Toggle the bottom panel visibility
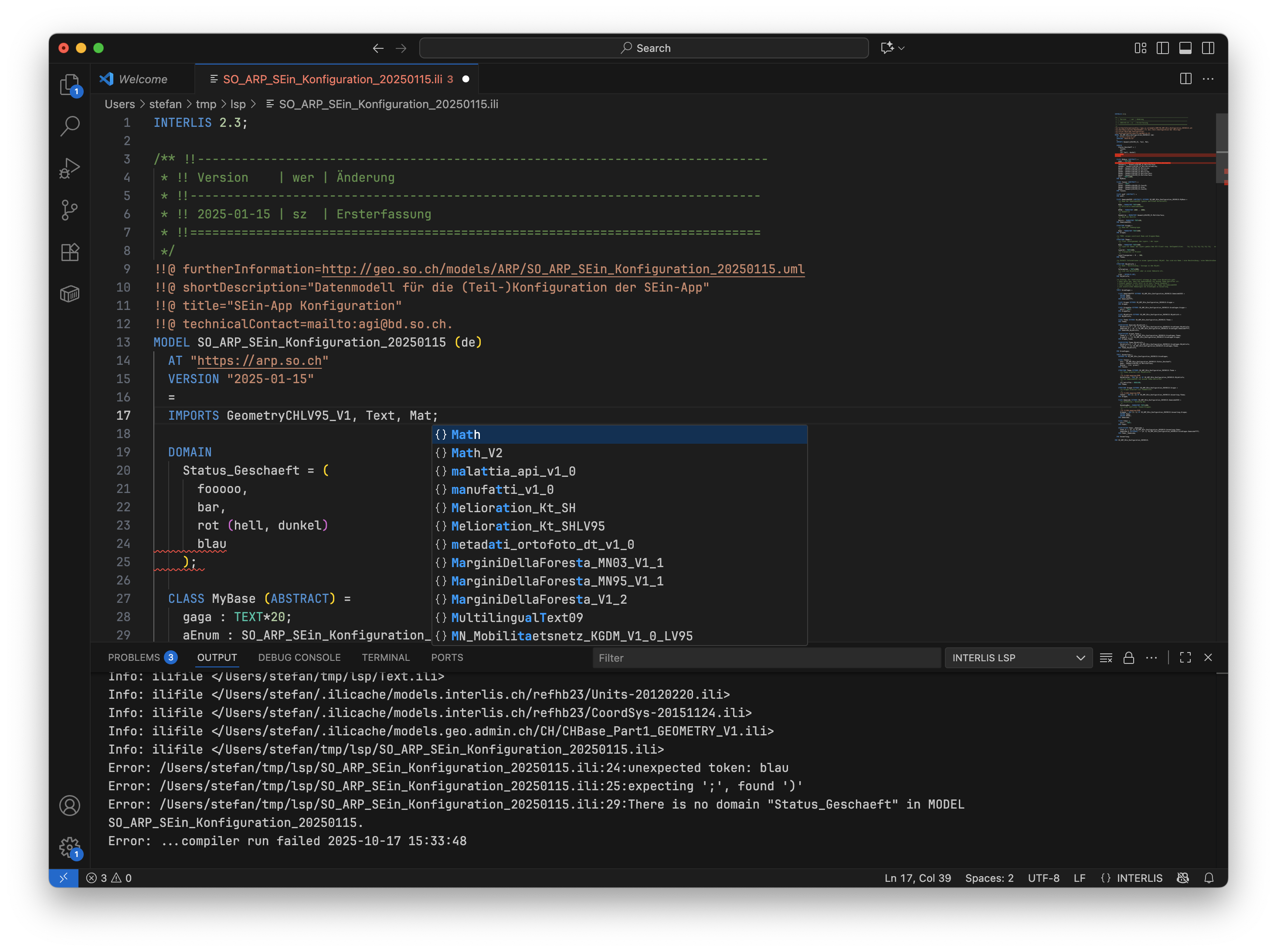The height and width of the screenshot is (952, 1277). (1185, 48)
